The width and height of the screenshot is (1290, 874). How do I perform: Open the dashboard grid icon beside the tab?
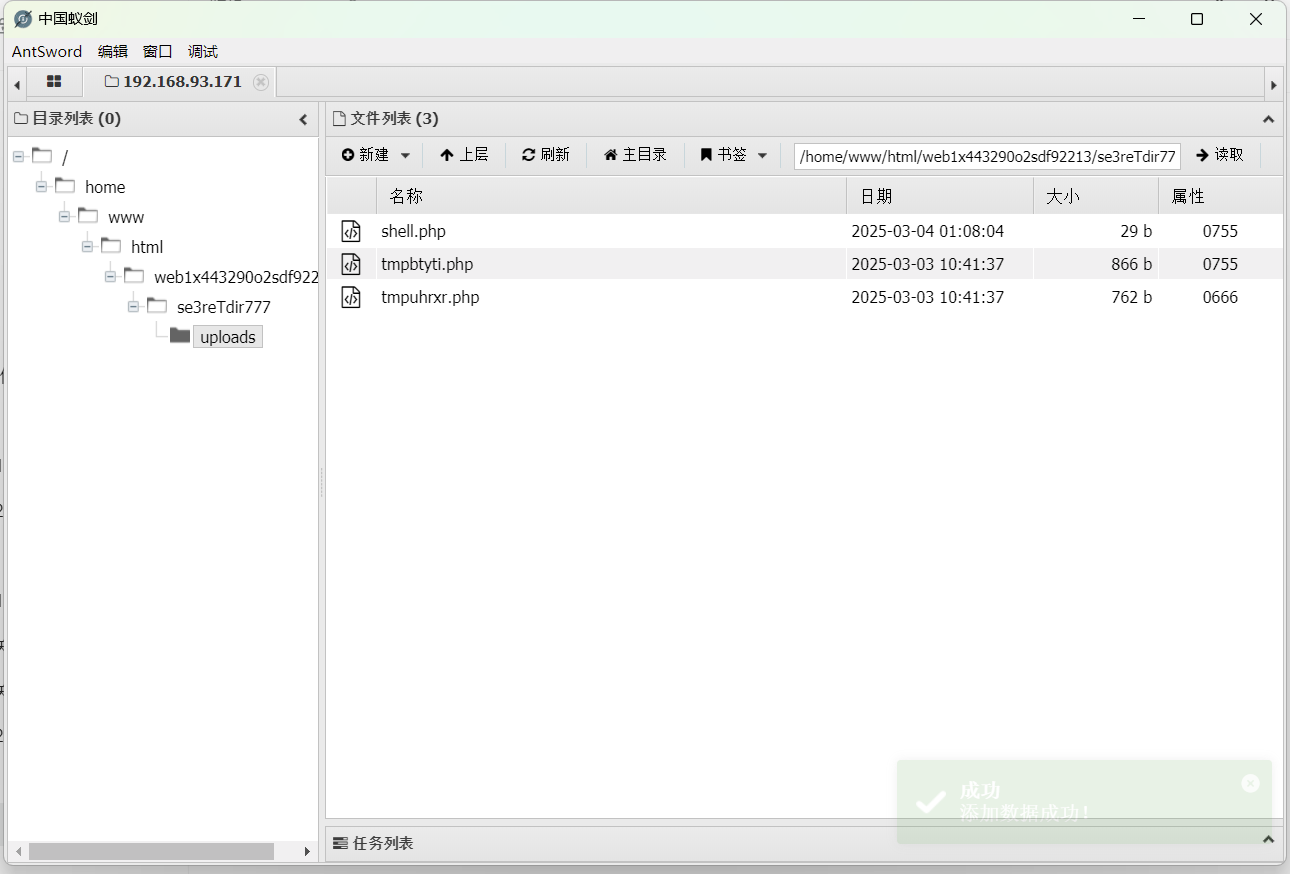click(x=54, y=82)
